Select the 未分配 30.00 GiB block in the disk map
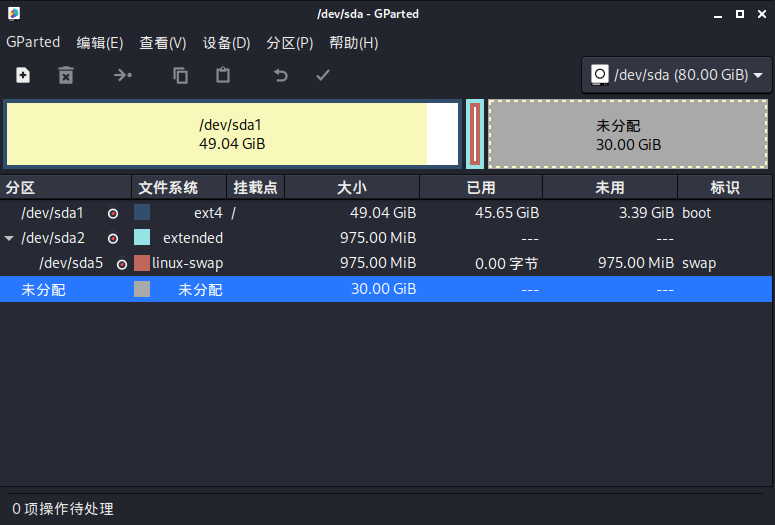The image size is (775, 525). [x=628, y=134]
